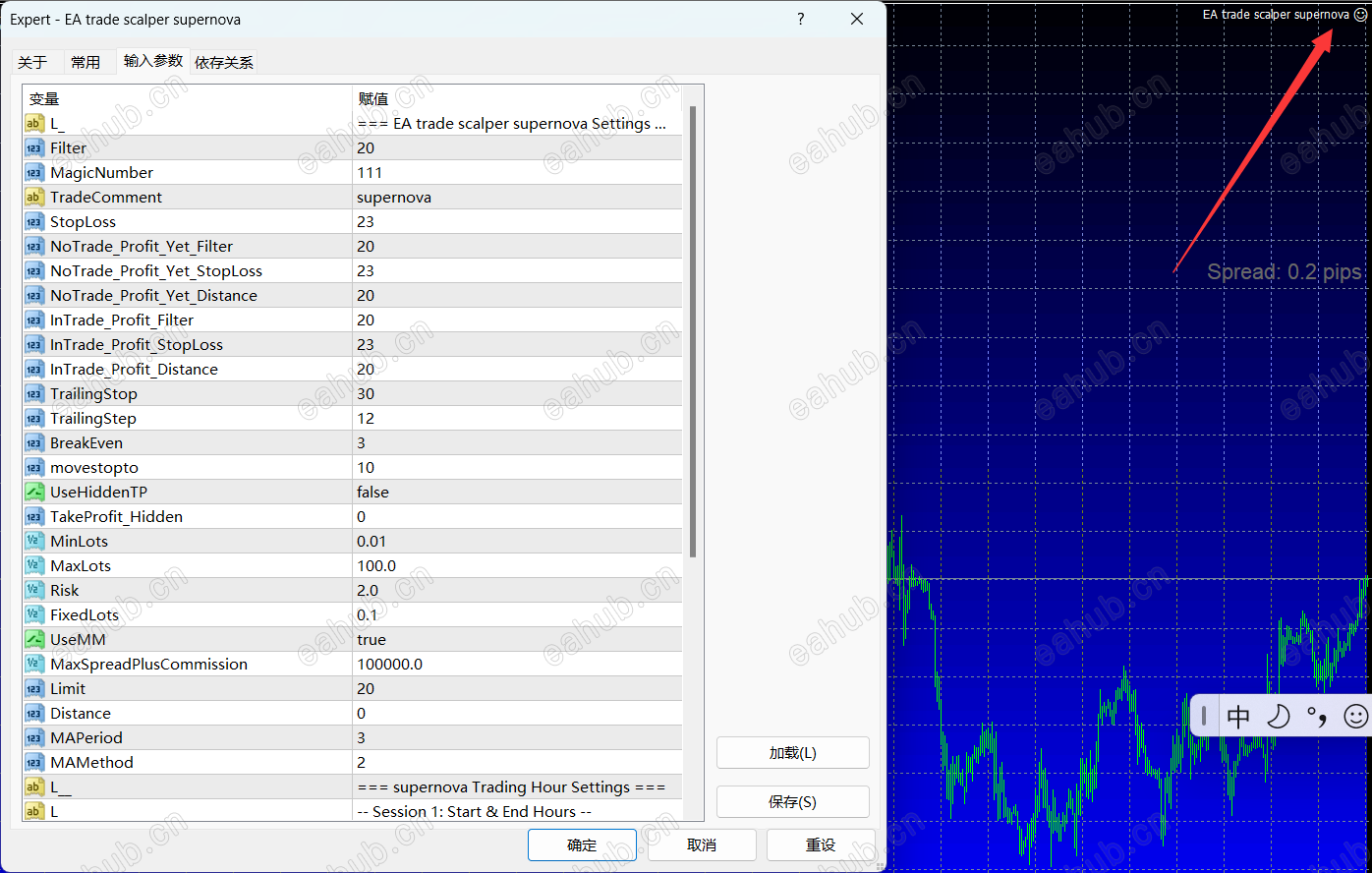Switch to the 关于 tab
Viewport: 1372px width, 873px height.
point(32,62)
